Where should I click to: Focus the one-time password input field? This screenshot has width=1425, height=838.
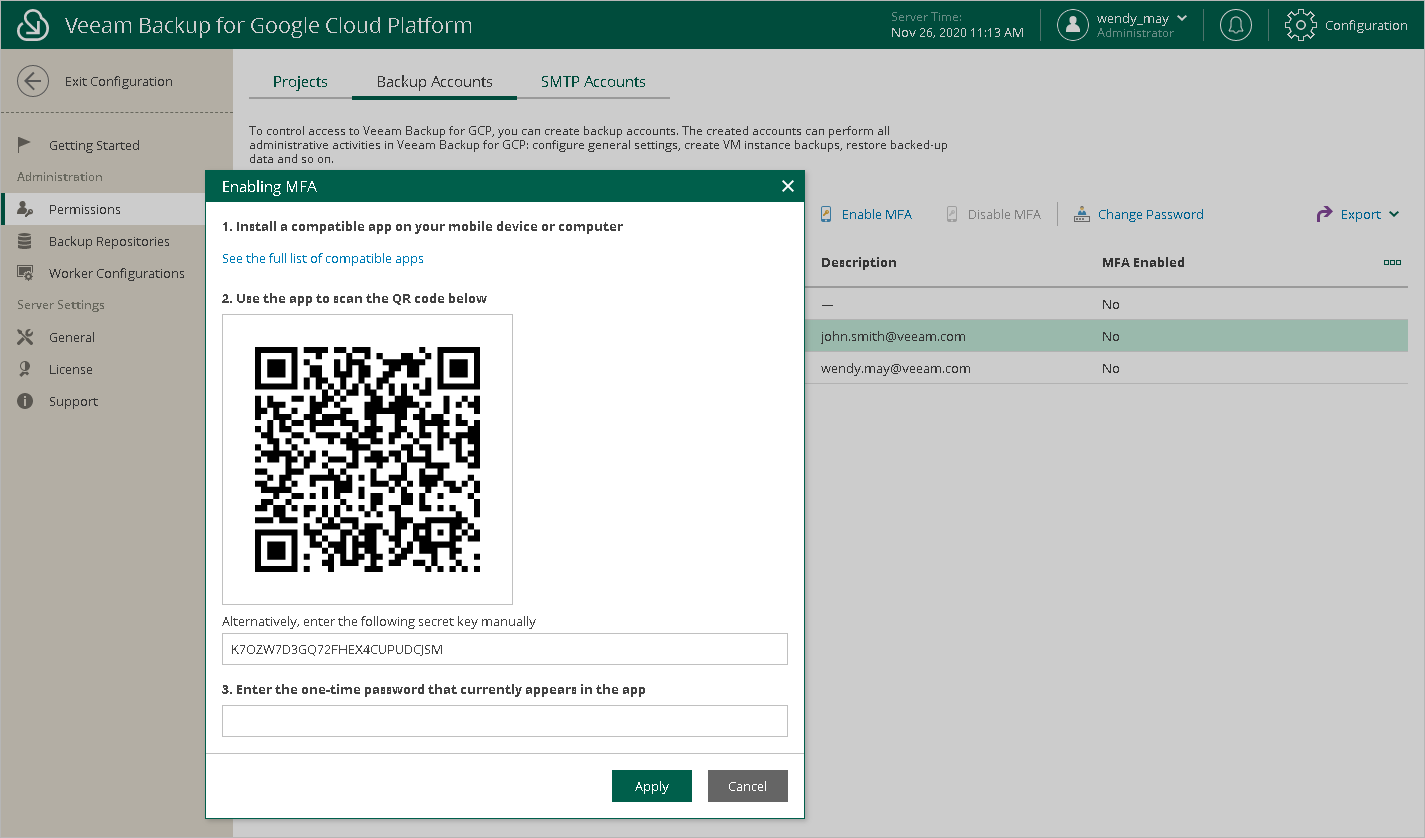point(505,721)
